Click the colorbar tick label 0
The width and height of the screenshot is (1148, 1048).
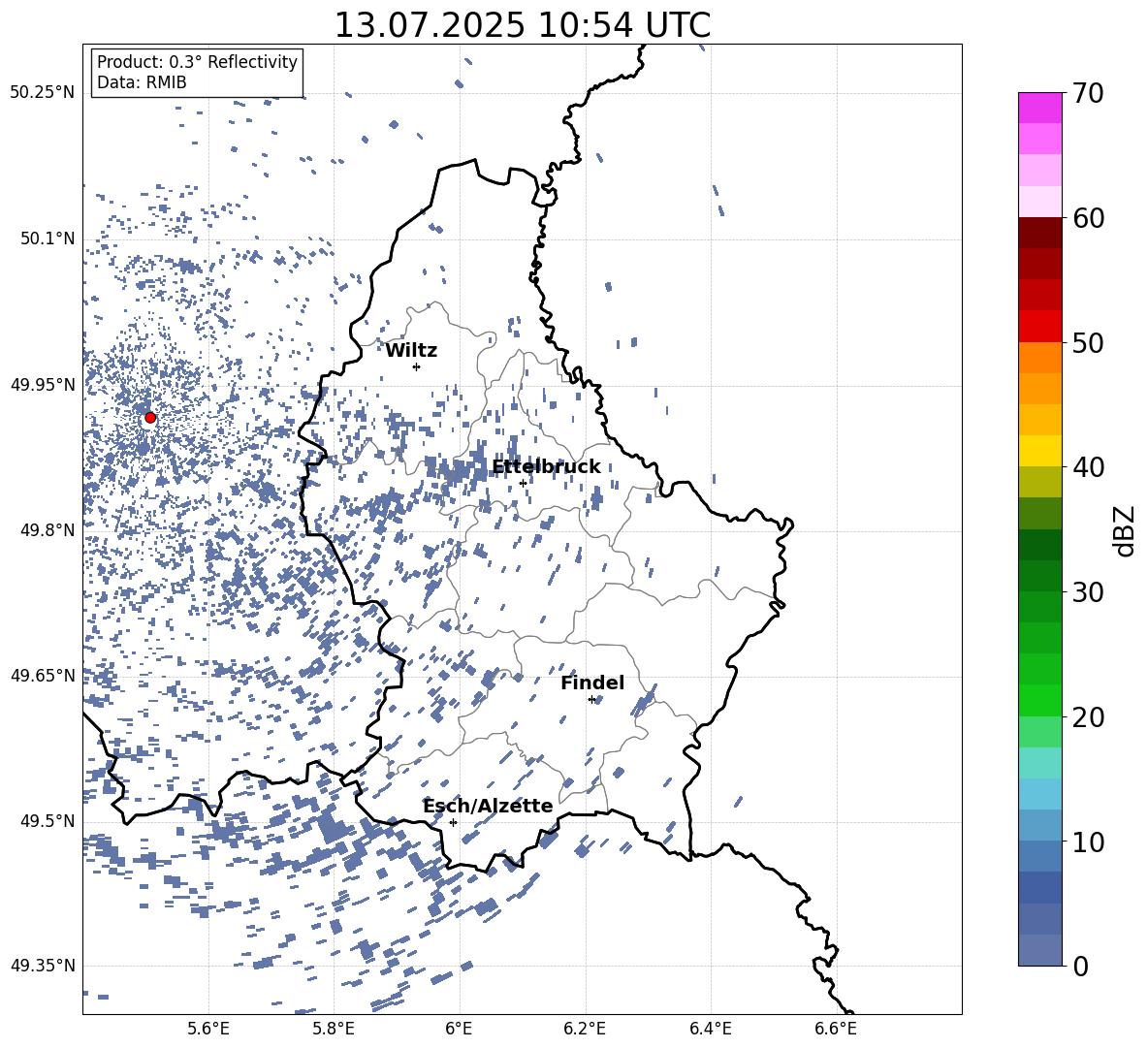click(1080, 966)
